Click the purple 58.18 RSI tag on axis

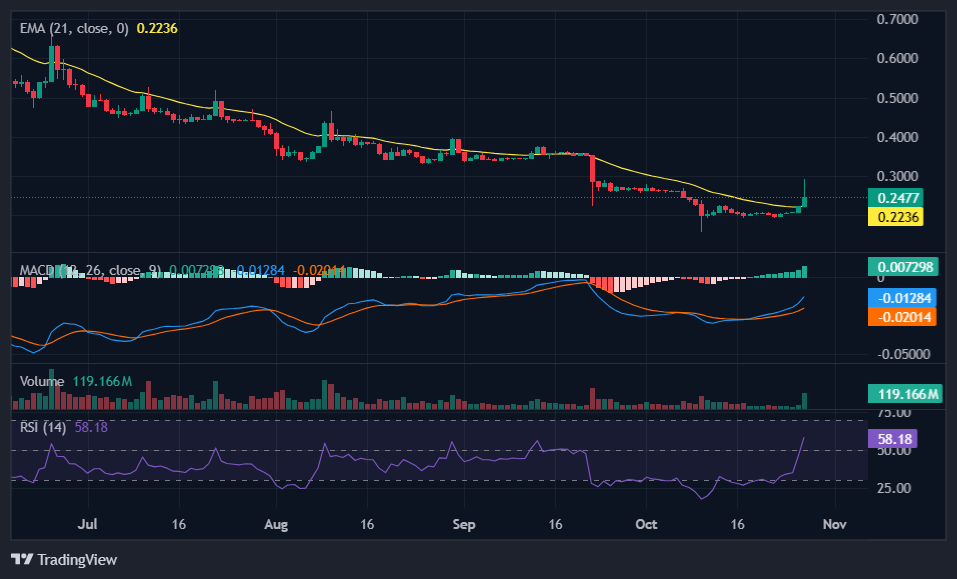(x=895, y=439)
